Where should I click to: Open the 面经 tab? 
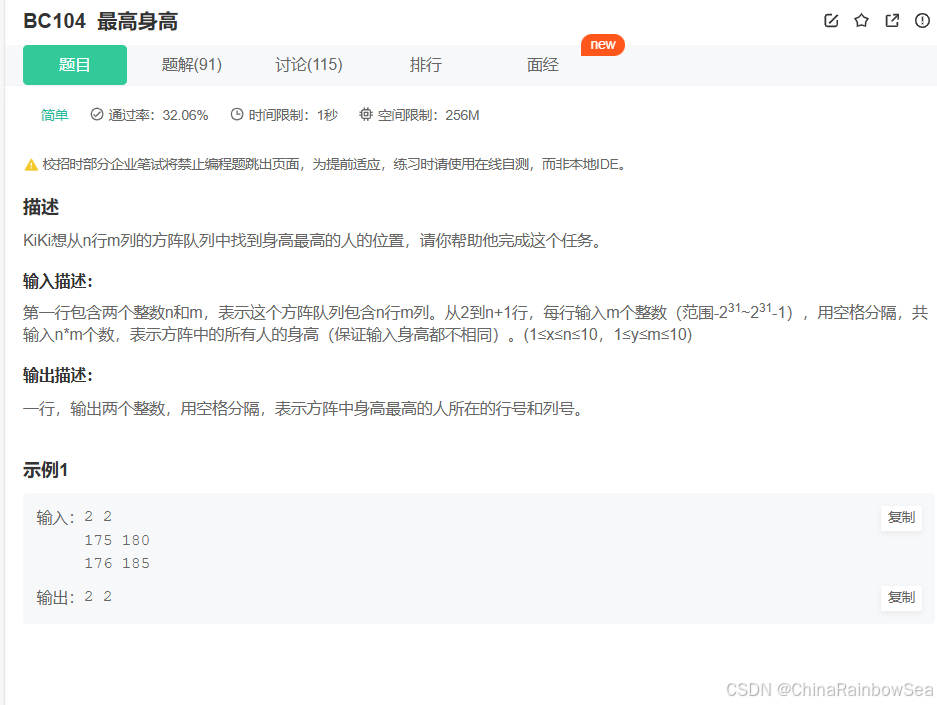coord(542,64)
